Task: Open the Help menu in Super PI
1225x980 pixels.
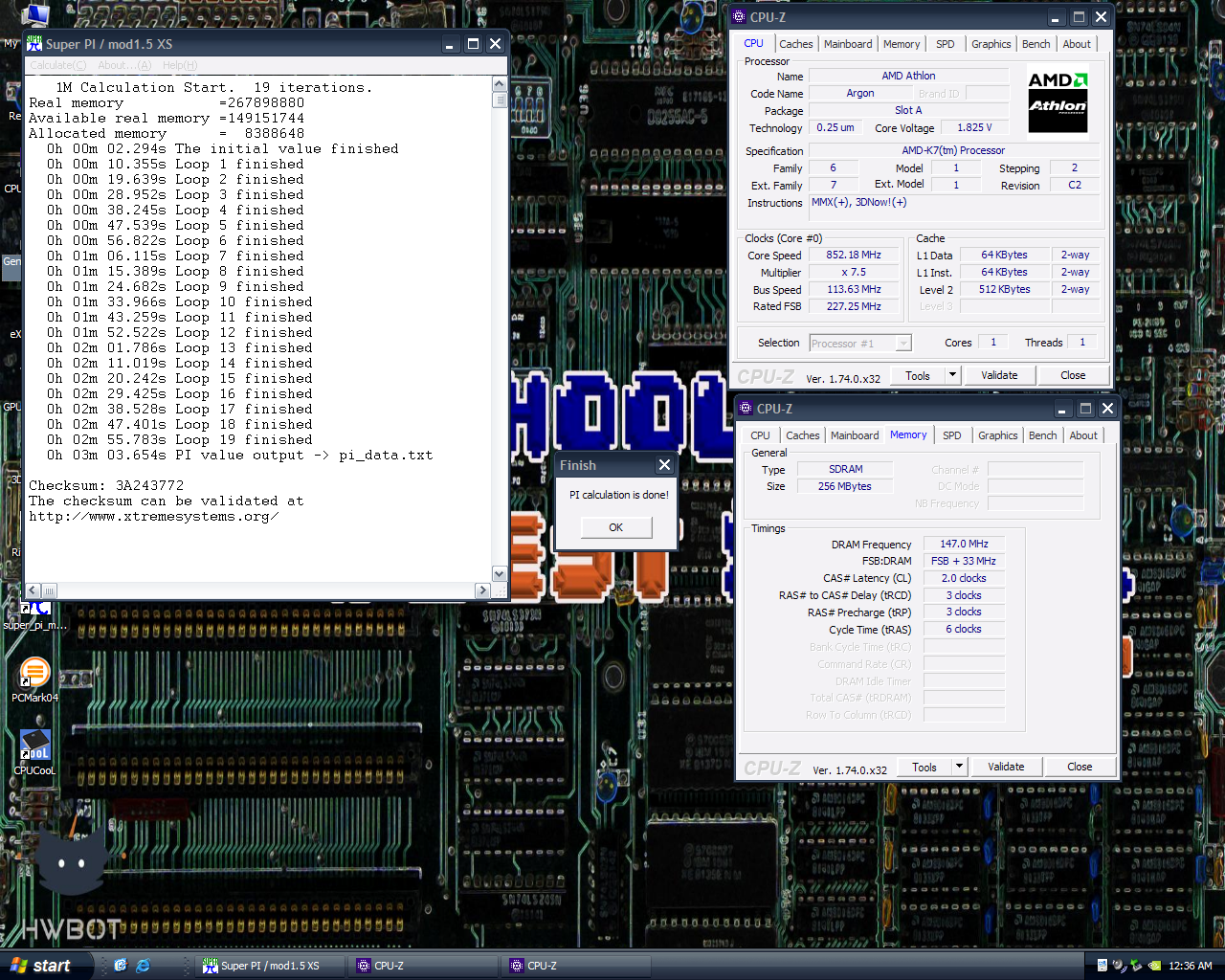Action: pyautogui.click(x=180, y=65)
